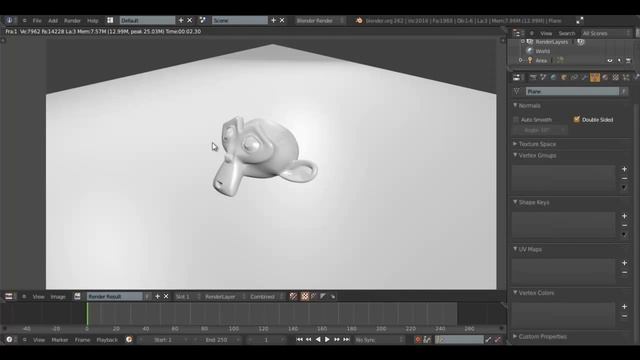Play the timeline animation forward
Viewport: 640px width, 360px height.
coord(327,340)
